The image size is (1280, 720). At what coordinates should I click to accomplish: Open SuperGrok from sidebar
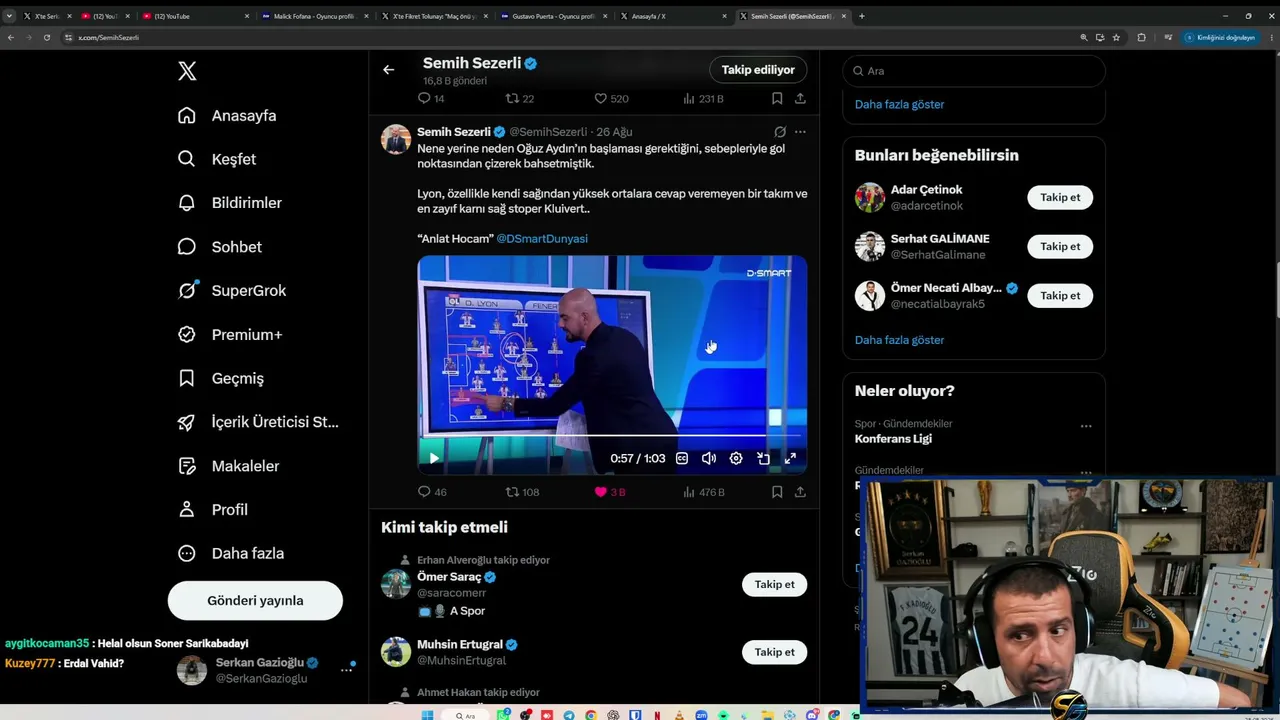(x=232, y=291)
